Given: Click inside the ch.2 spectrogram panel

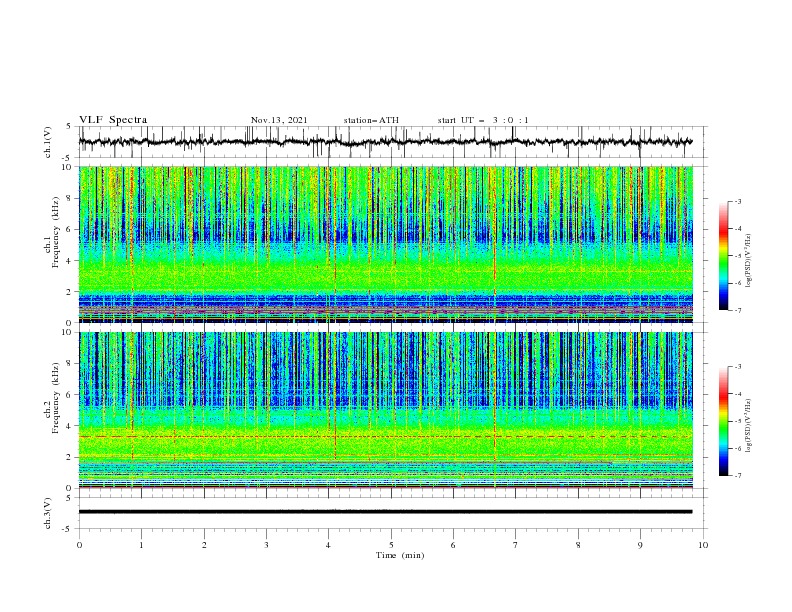Looking at the screenshot, I should (385, 410).
